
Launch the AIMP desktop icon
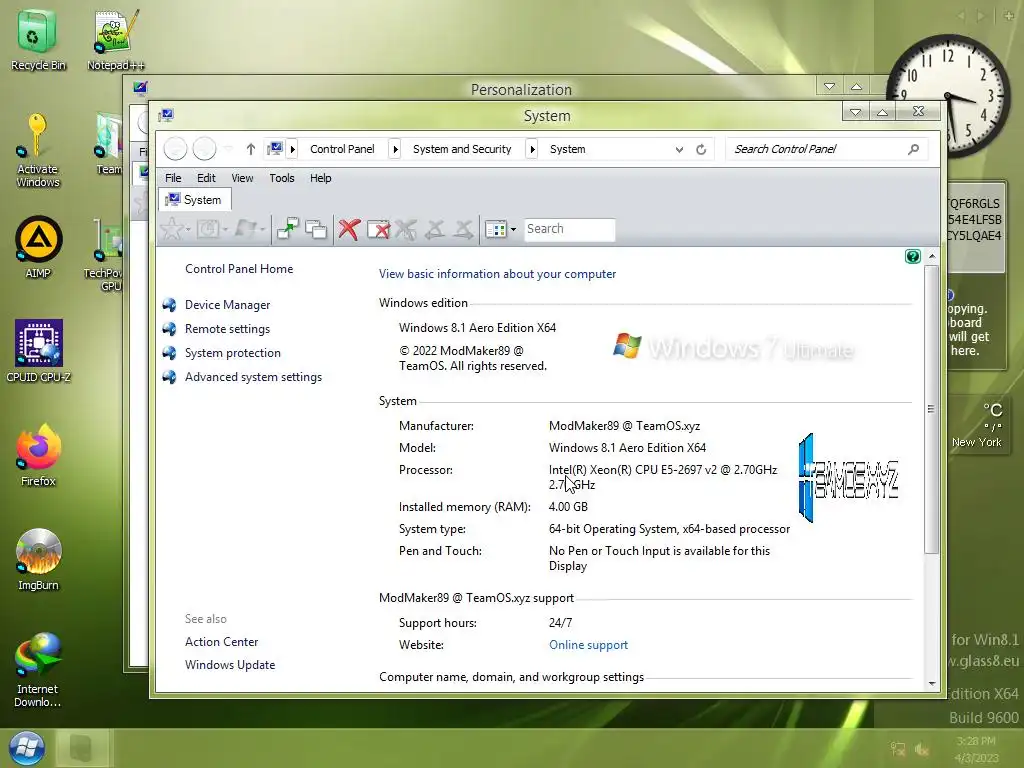point(38,247)
